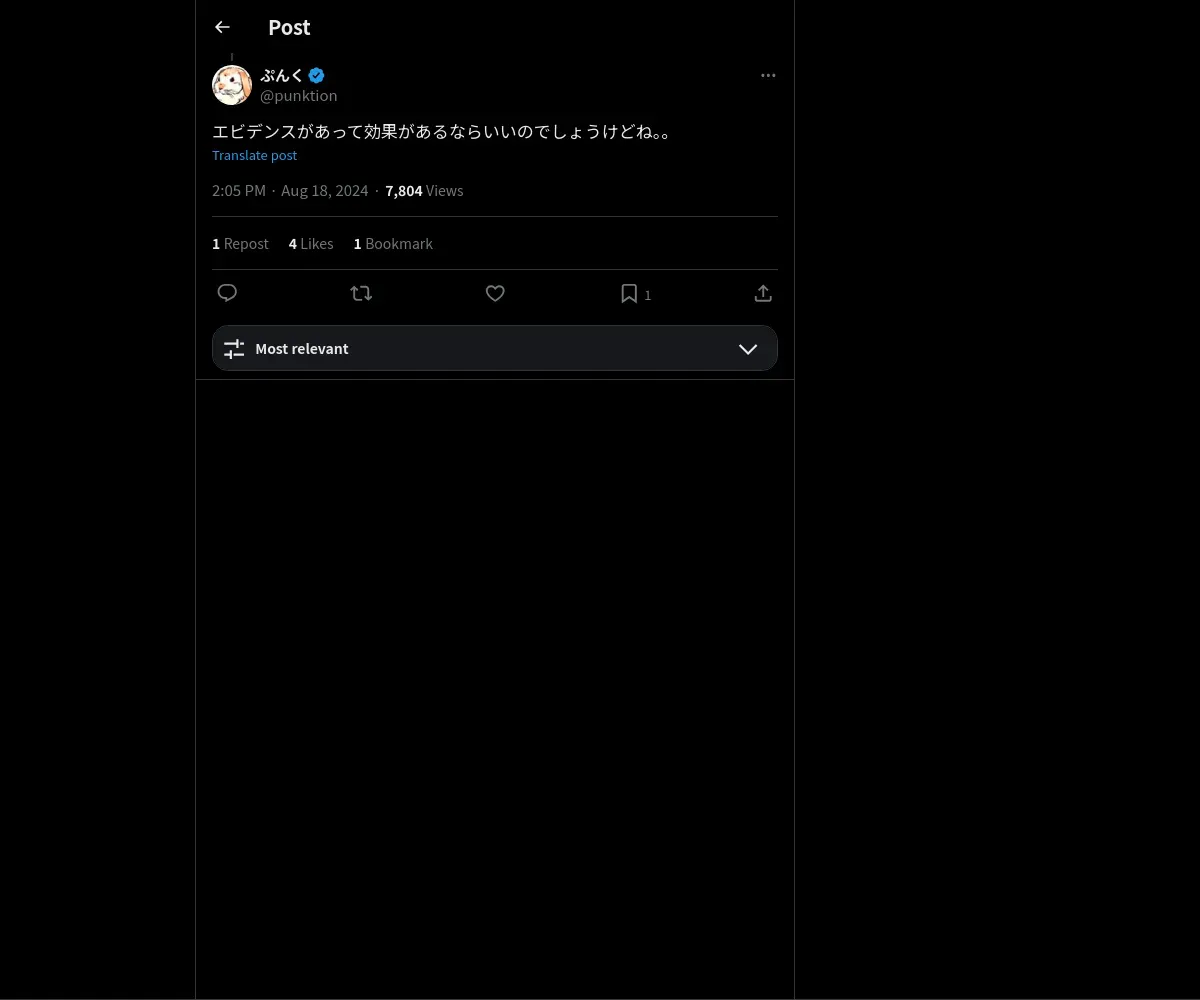Like the post with the heart icon

[495, 293]
